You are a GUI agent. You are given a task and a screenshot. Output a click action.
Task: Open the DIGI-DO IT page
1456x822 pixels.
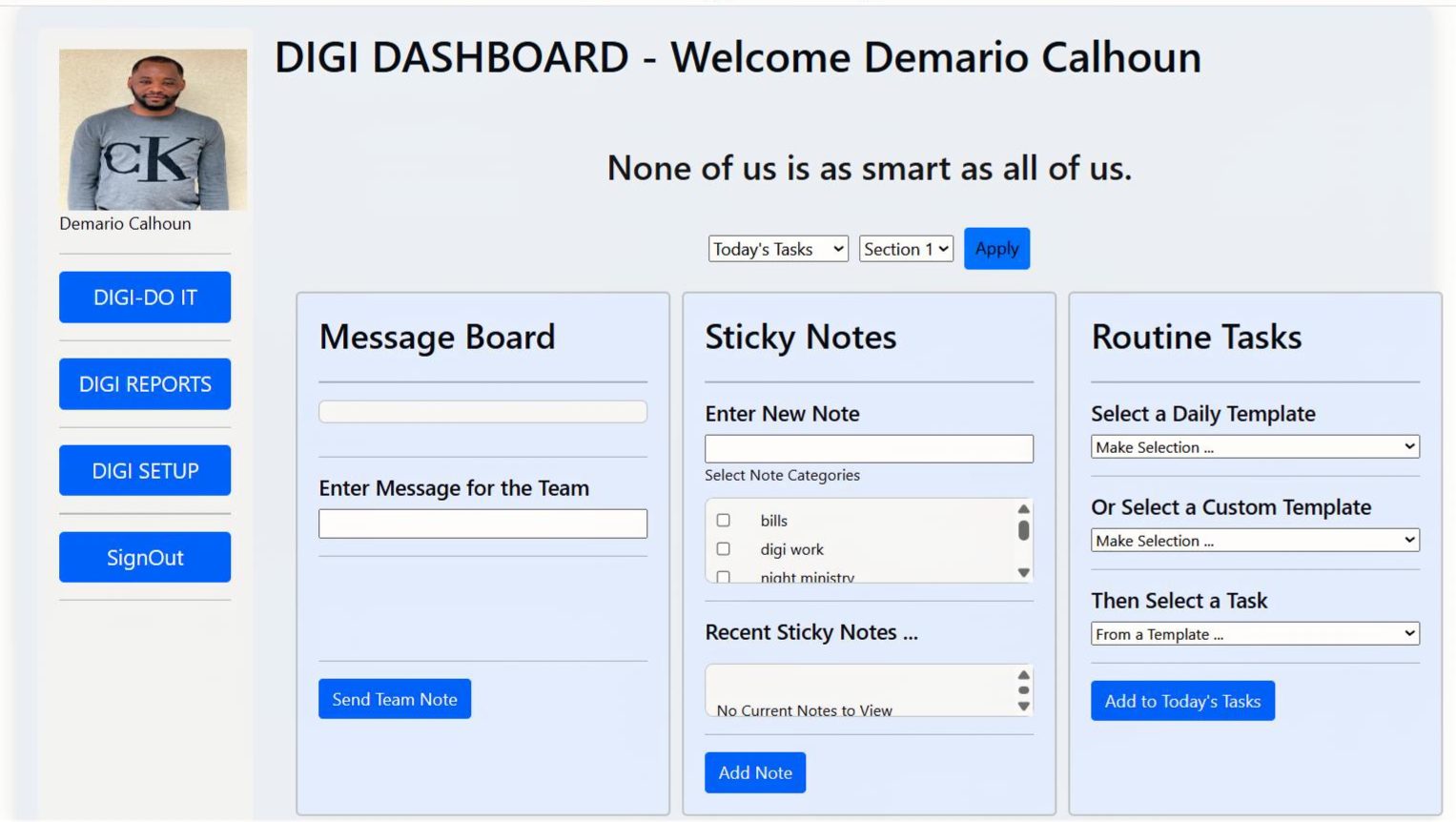(145, 297)
